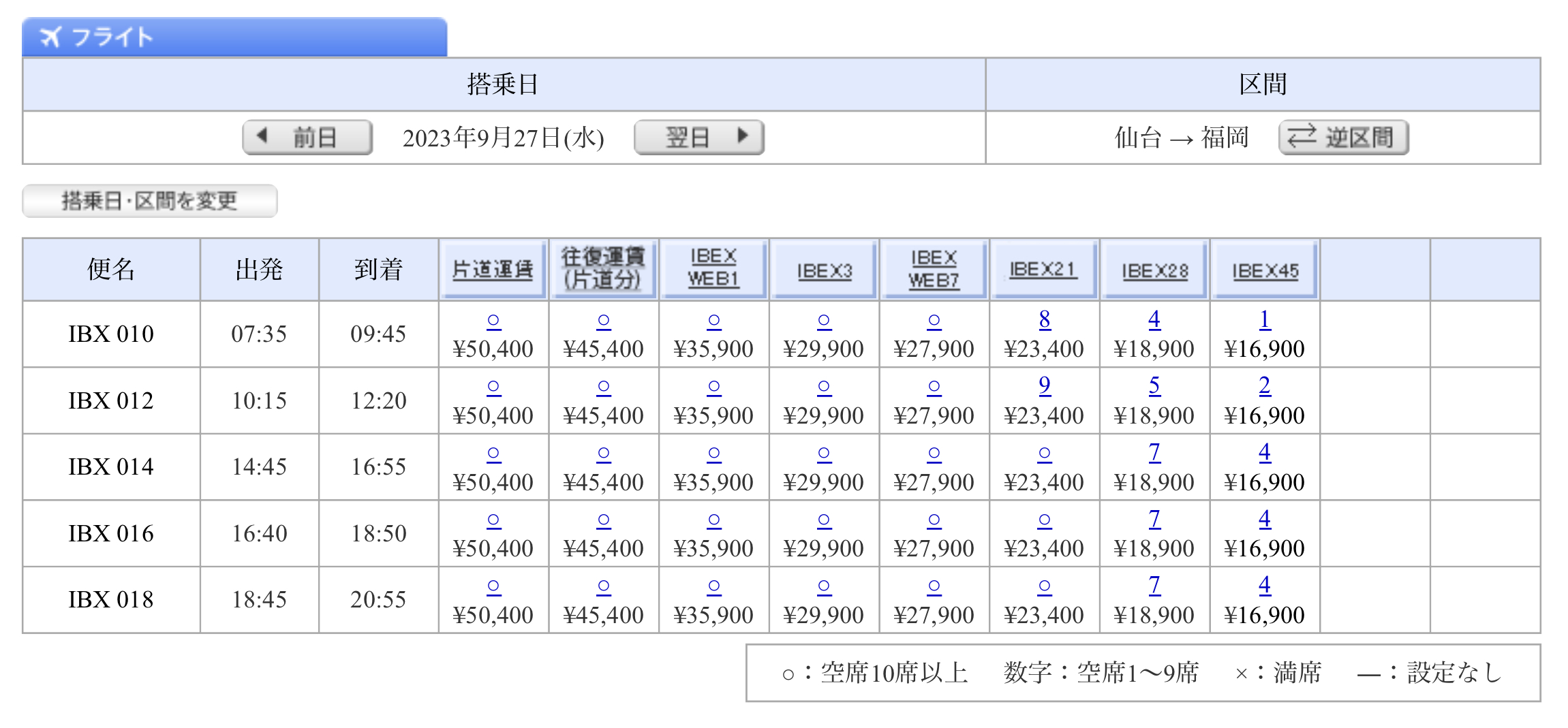Viewport: 1568px width, 728px height.
Task: Select IBX 014 IBEX21 circle
Action: point(1045,454)
